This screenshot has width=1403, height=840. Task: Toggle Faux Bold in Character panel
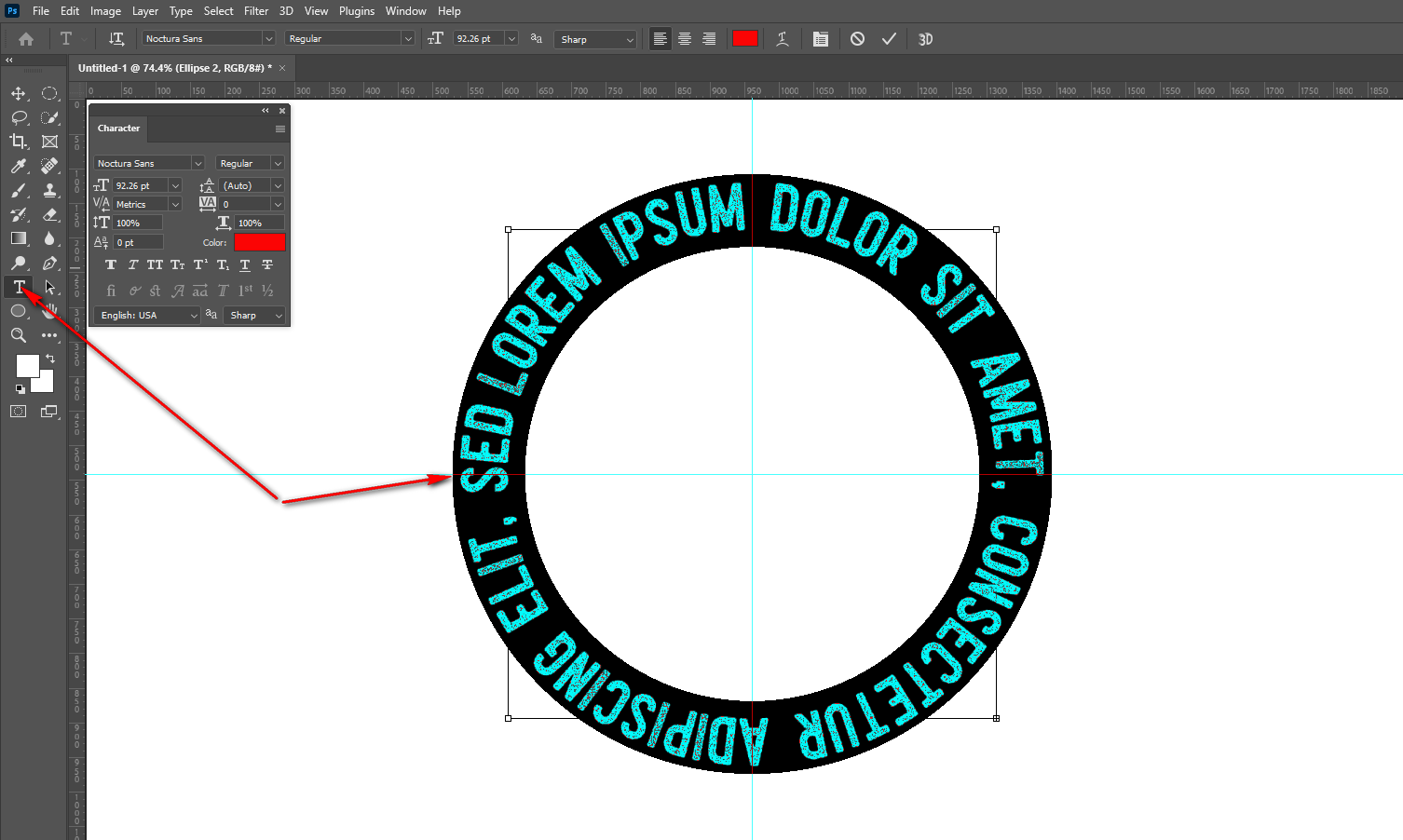click(x=111, y=265)
